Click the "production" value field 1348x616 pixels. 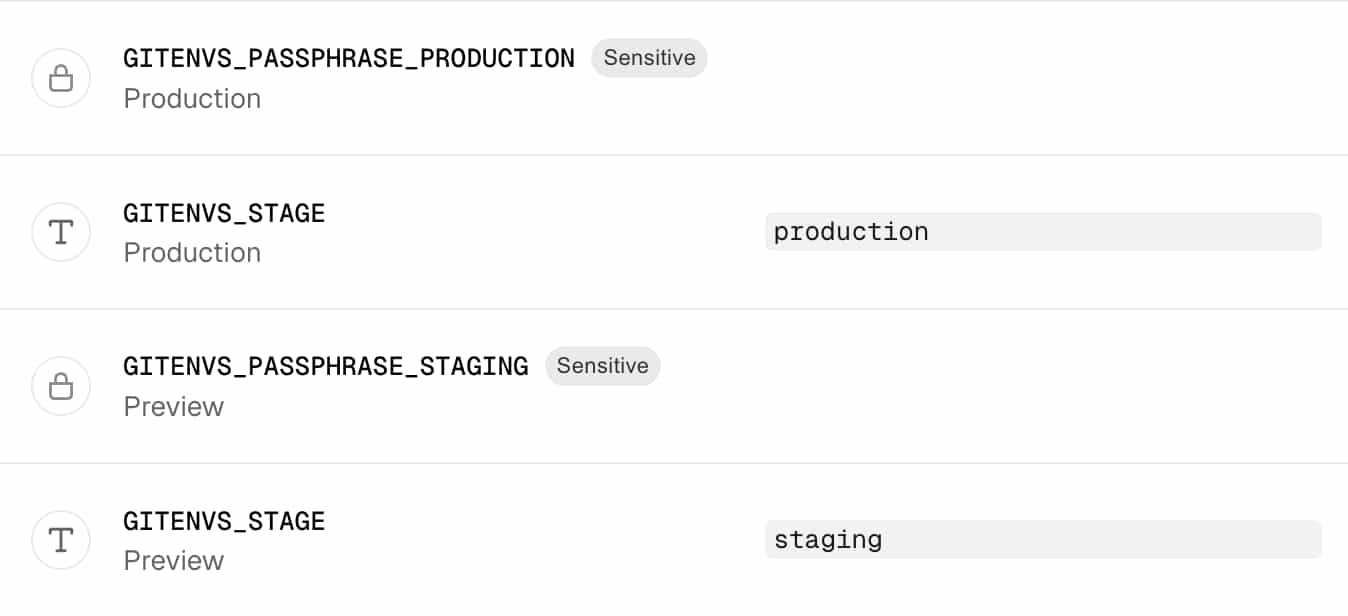point(1042,232)
